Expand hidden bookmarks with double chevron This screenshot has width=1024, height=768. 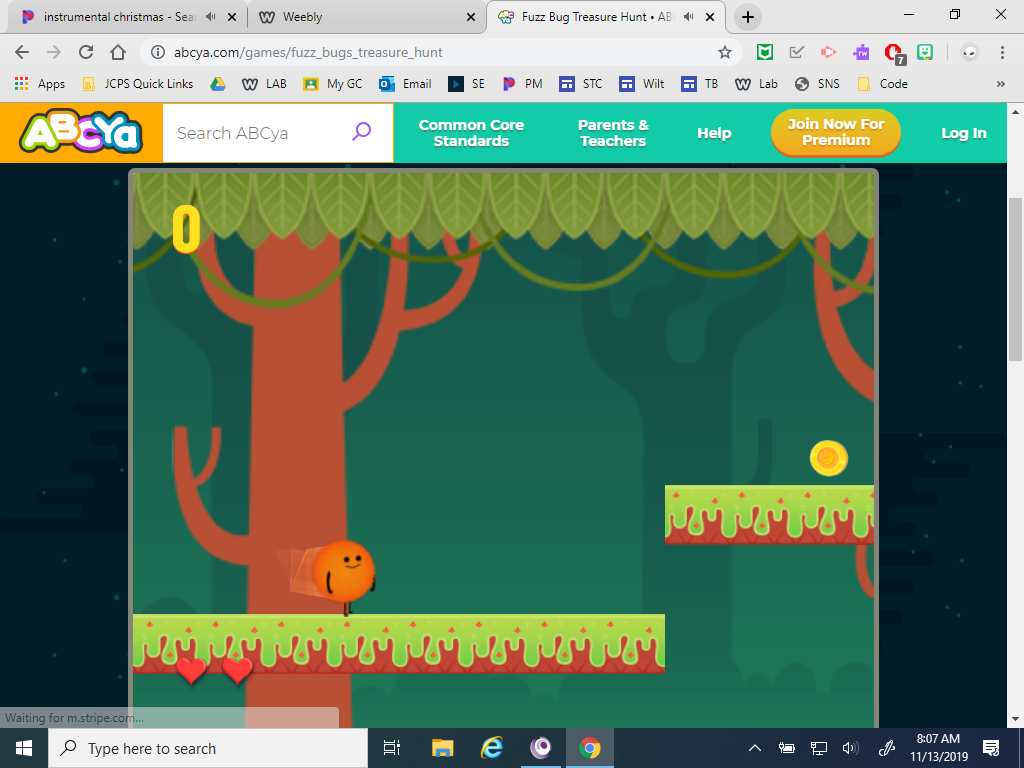pyautogui.click(x=1000, y=84)
